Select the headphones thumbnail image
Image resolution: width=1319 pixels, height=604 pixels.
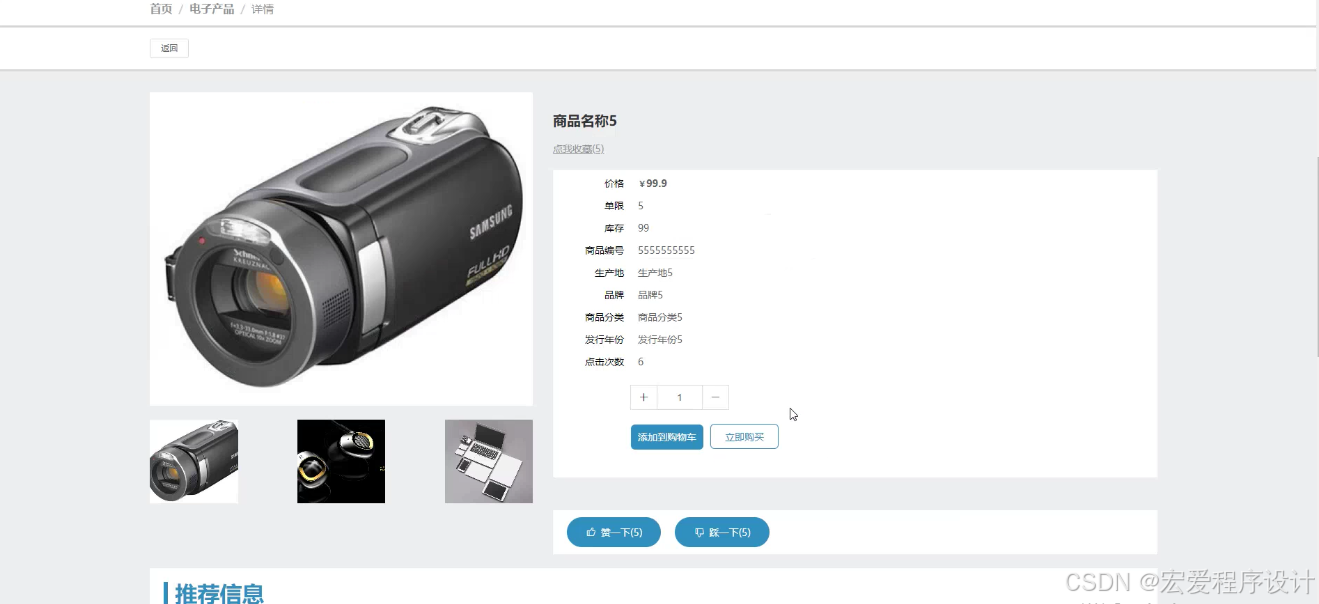[341, 461]
